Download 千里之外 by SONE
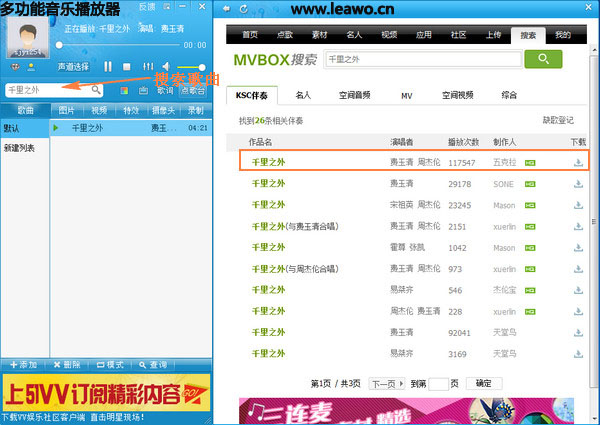The width and height of the screenshot is (600, 425). coord(578,184)
